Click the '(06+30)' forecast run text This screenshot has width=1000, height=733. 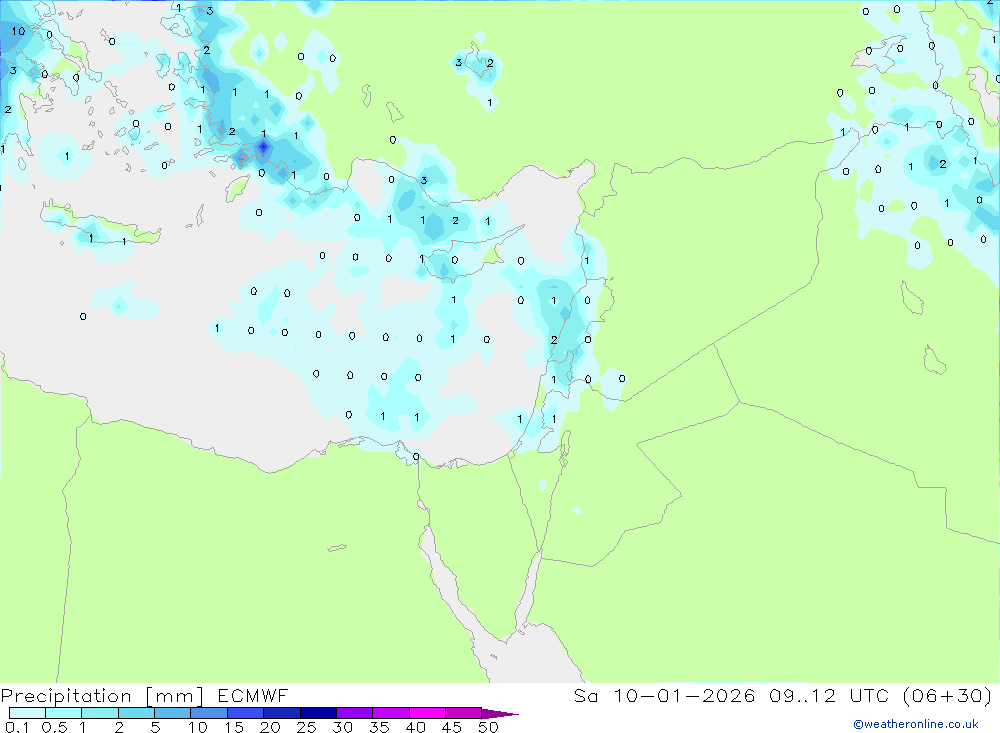coord(948,695)
